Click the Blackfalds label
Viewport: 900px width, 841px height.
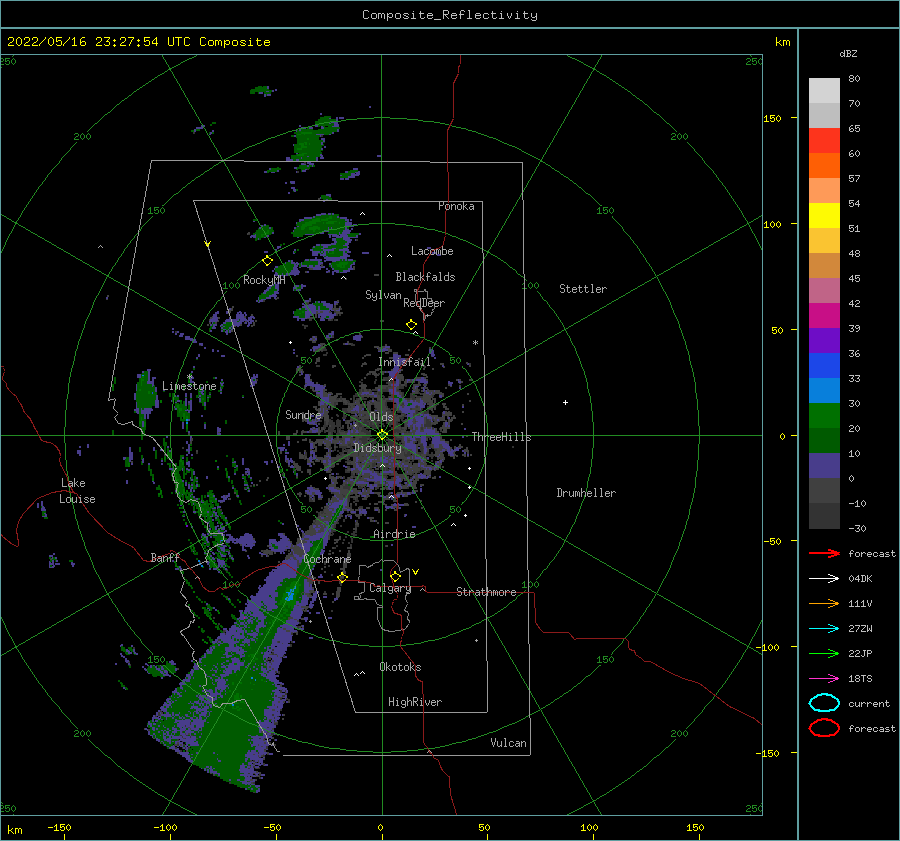click(x=425, y=277)
